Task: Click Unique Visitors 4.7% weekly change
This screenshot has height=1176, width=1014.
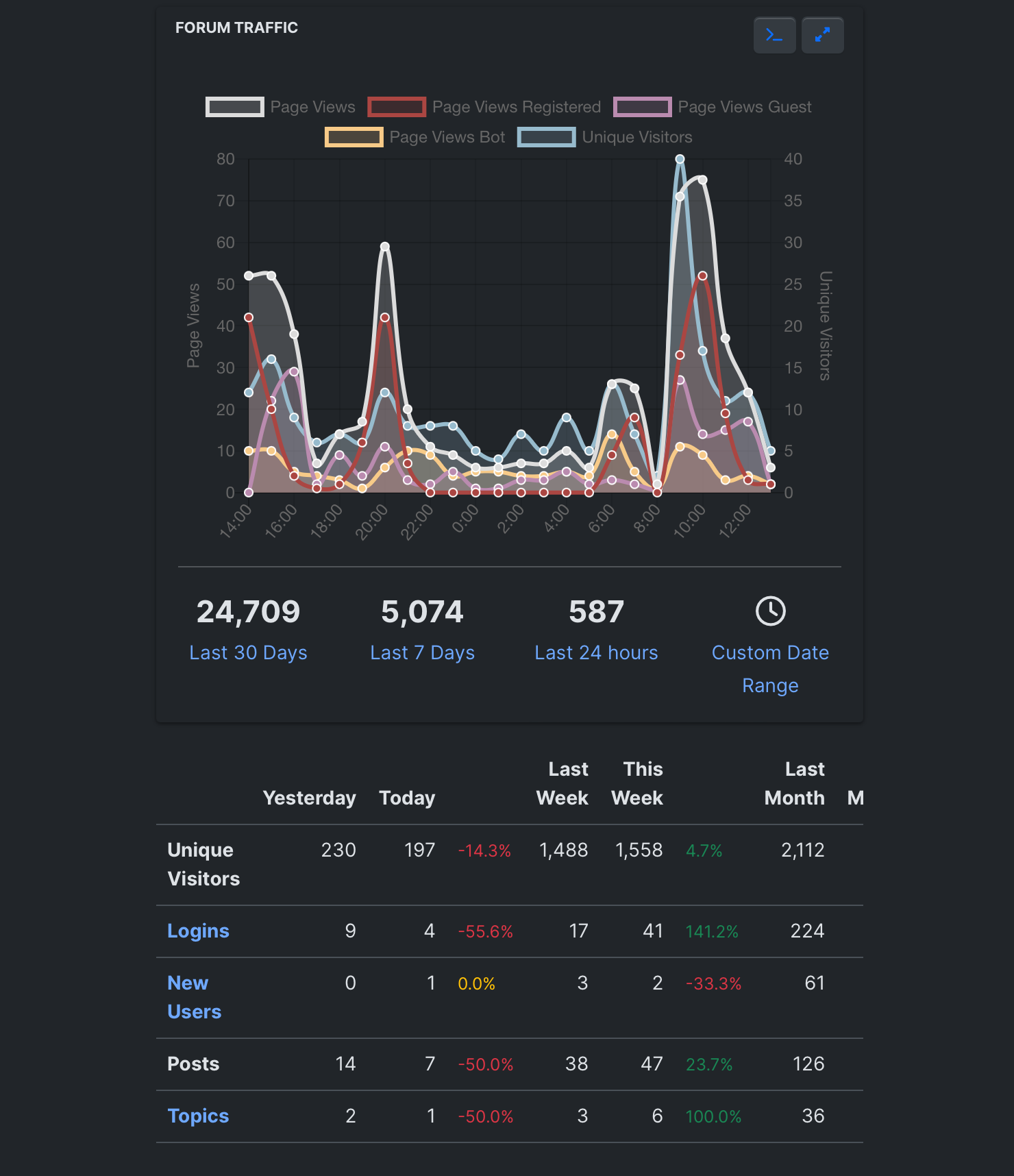Action: [x=704, y=850]
